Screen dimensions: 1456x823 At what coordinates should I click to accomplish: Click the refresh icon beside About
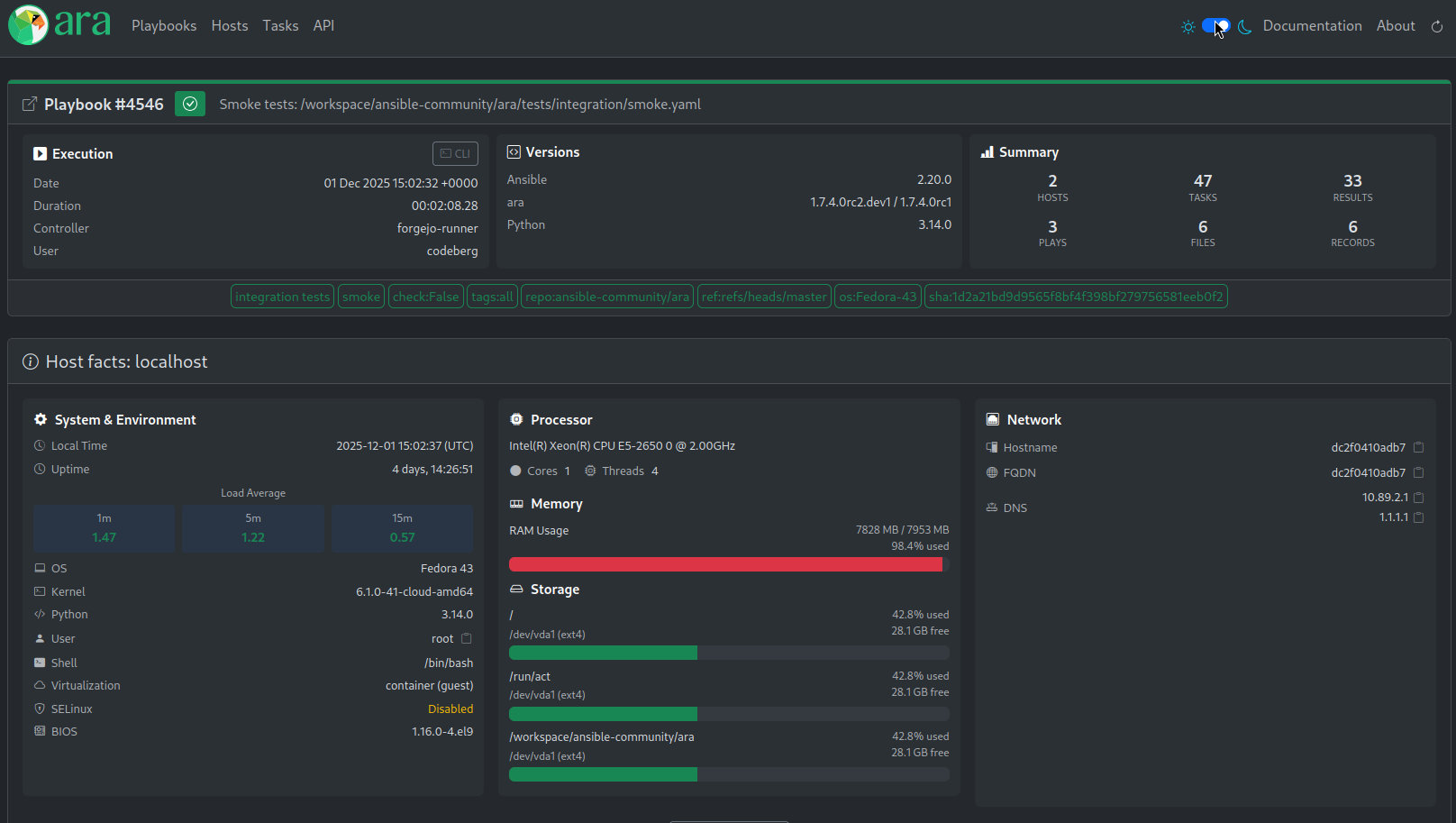click(1437, 26)
